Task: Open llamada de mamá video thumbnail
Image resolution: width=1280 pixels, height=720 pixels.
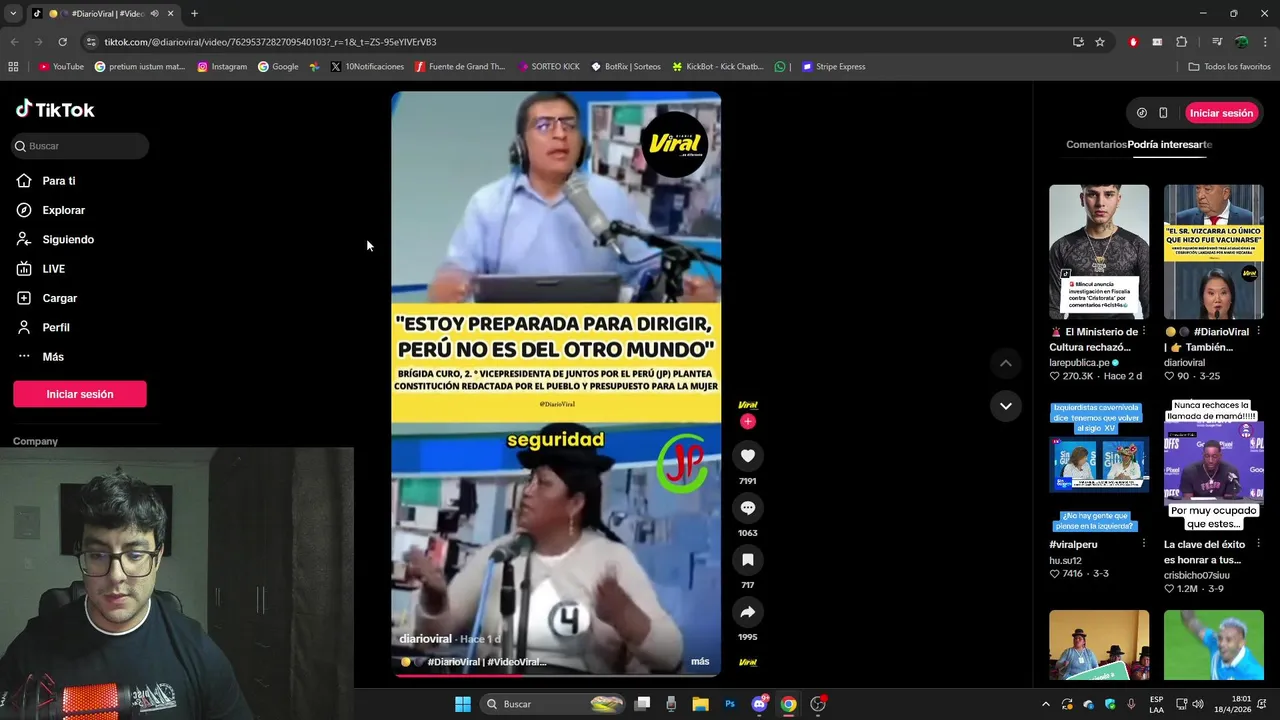Action: [1213, 465]
